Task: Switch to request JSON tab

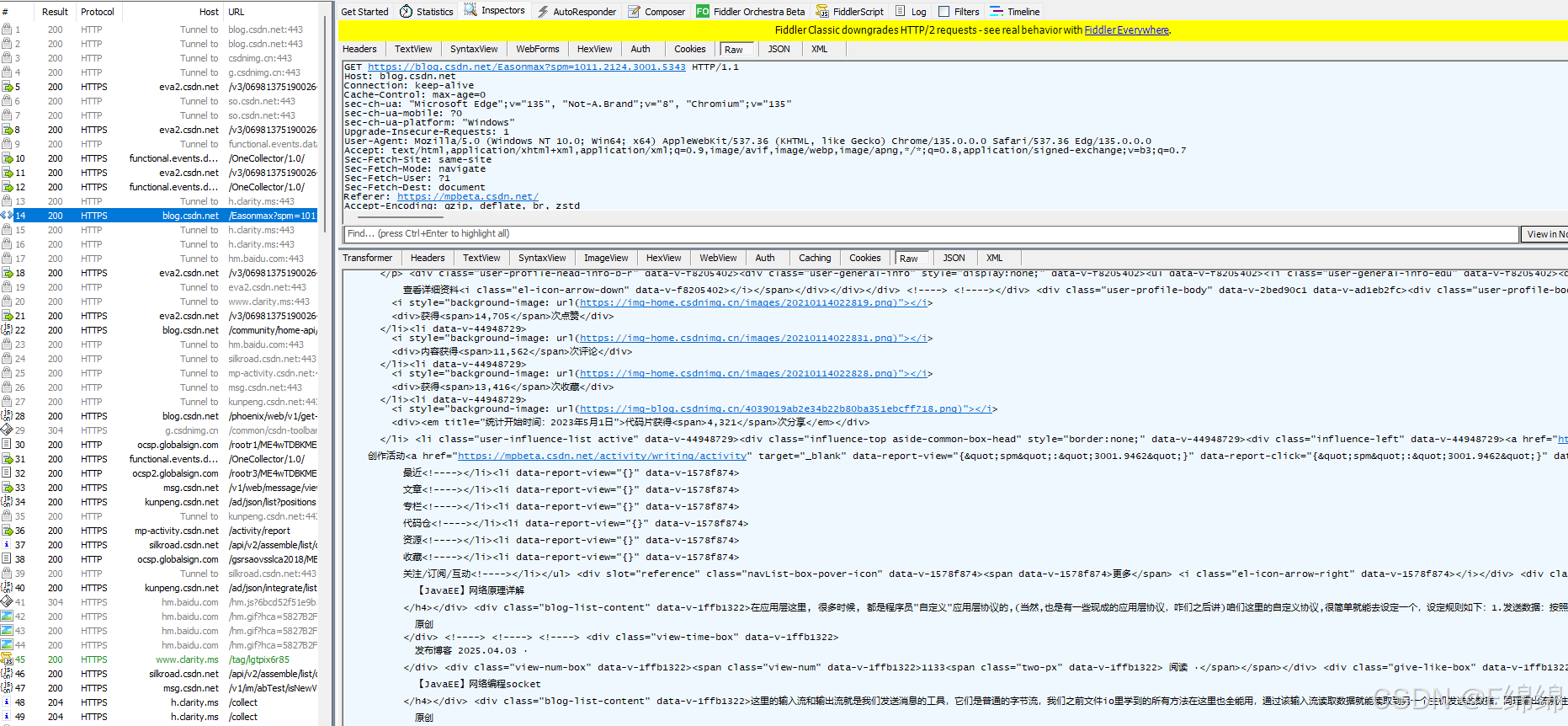Action: click(779, 49)
